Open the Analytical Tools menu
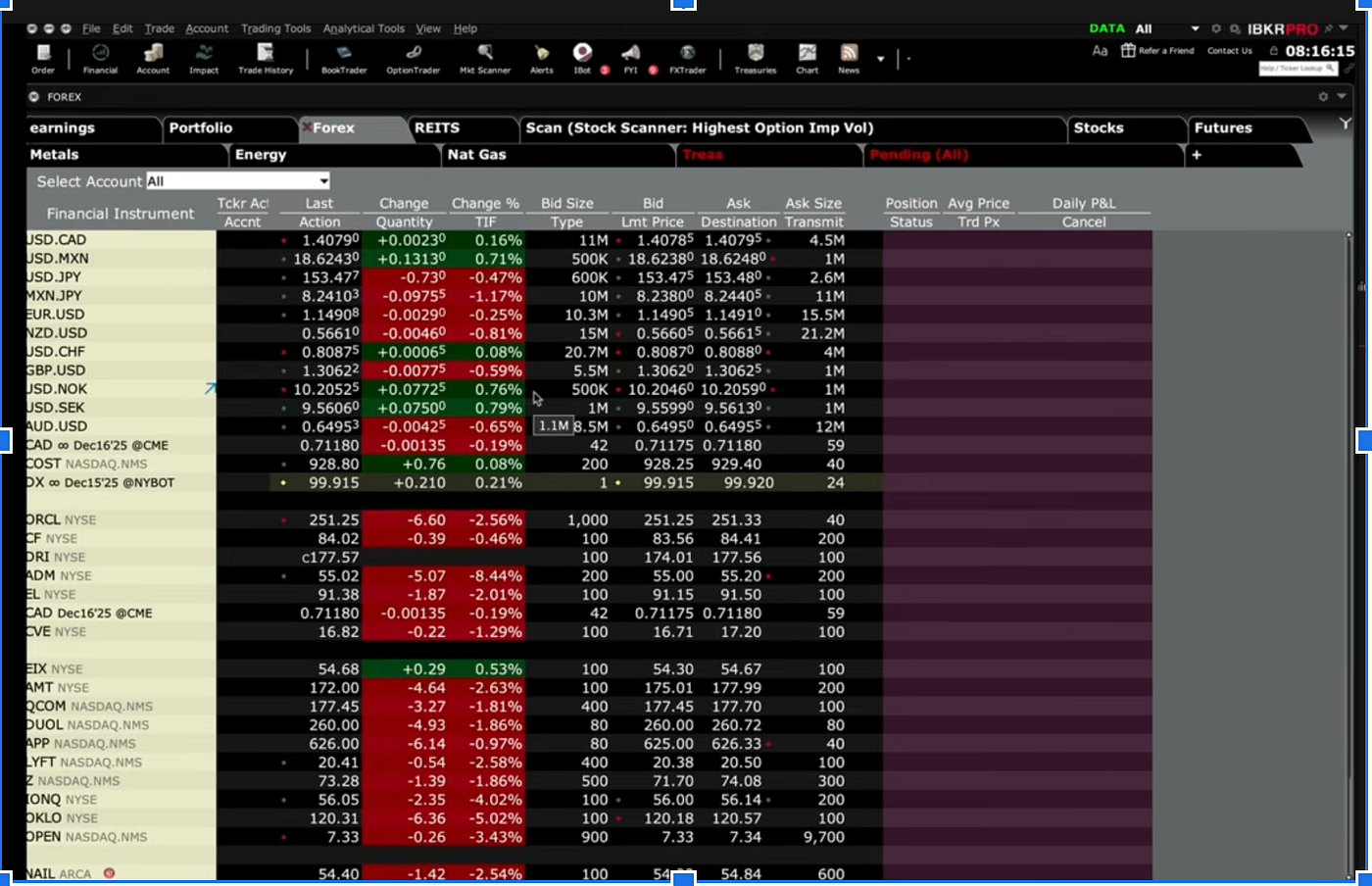 tap(364, 28)
